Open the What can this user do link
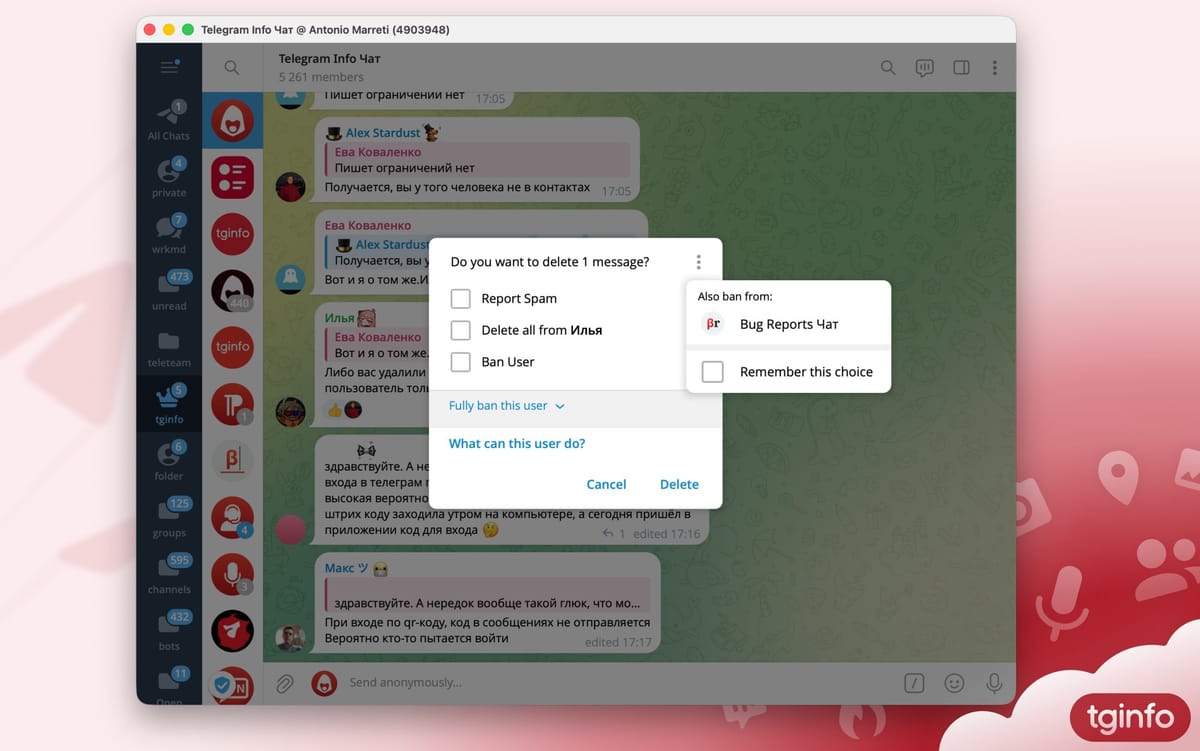The width and height of the screenshot is (1200, 751). pyautogui.click(x=516, y=443)
